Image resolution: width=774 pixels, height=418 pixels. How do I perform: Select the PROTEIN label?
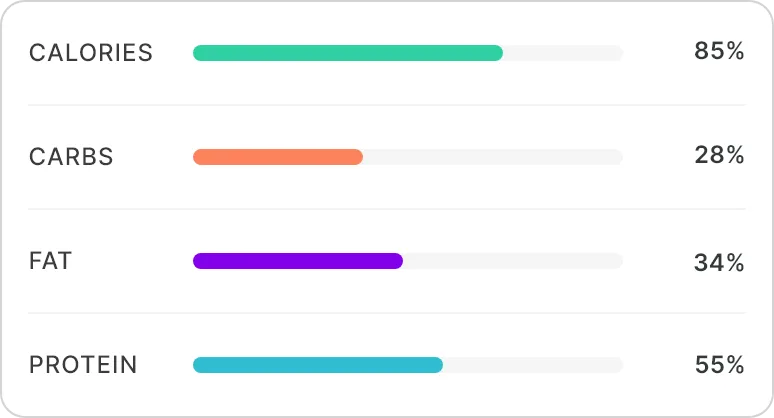click(83, 365)
